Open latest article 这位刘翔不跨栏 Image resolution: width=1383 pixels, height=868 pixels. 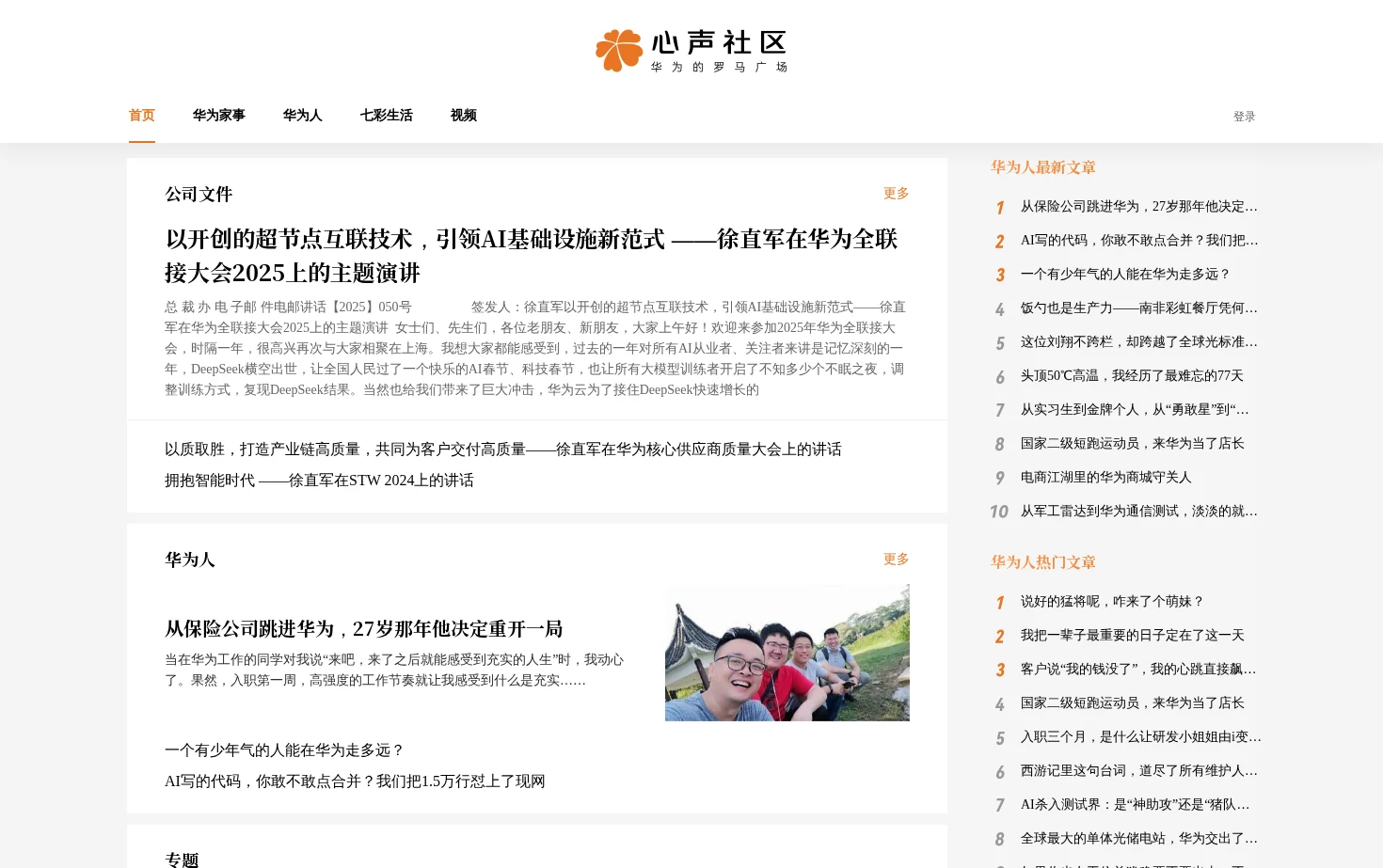coord(1139,342)
